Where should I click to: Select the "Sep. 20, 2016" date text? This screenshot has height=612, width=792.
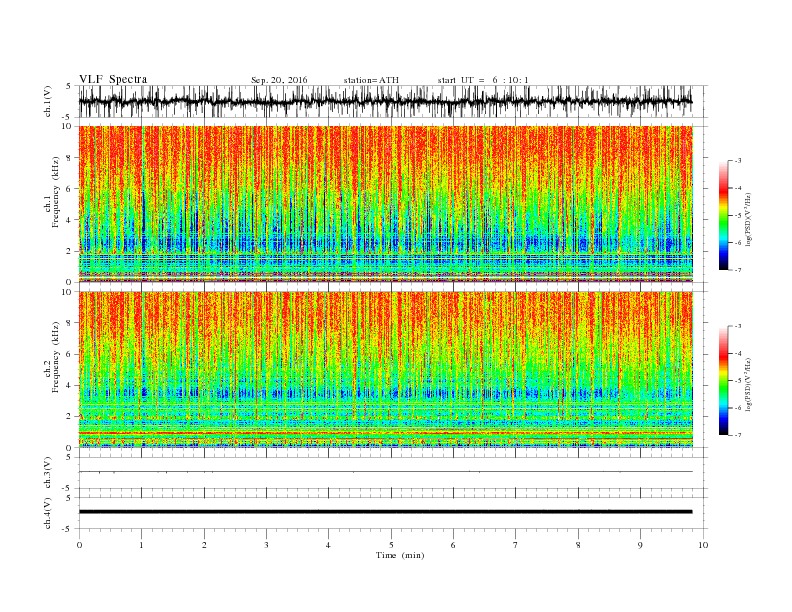click(279, 80)
